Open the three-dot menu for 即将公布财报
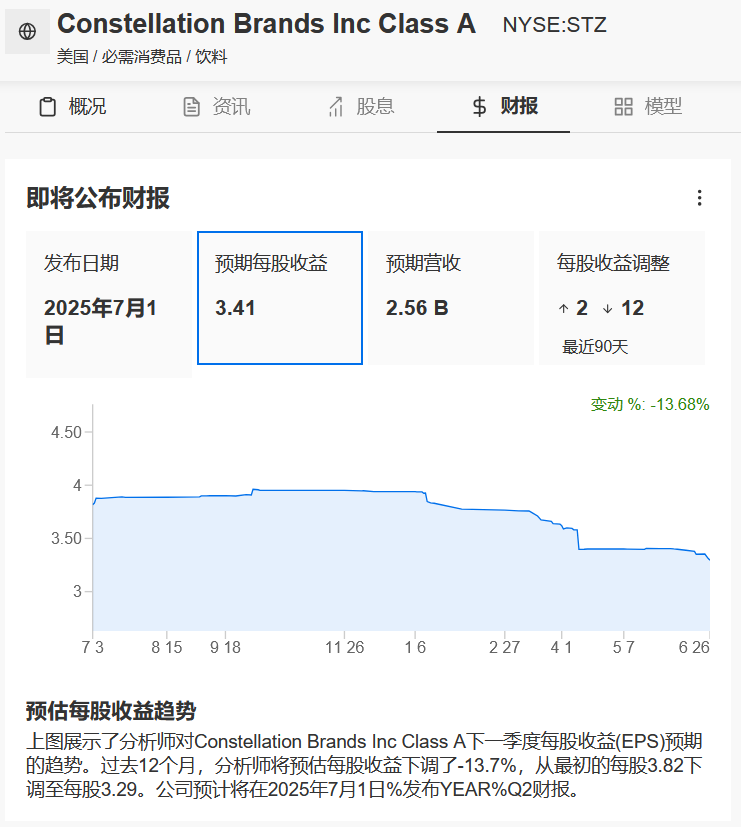 click(699, 198)
